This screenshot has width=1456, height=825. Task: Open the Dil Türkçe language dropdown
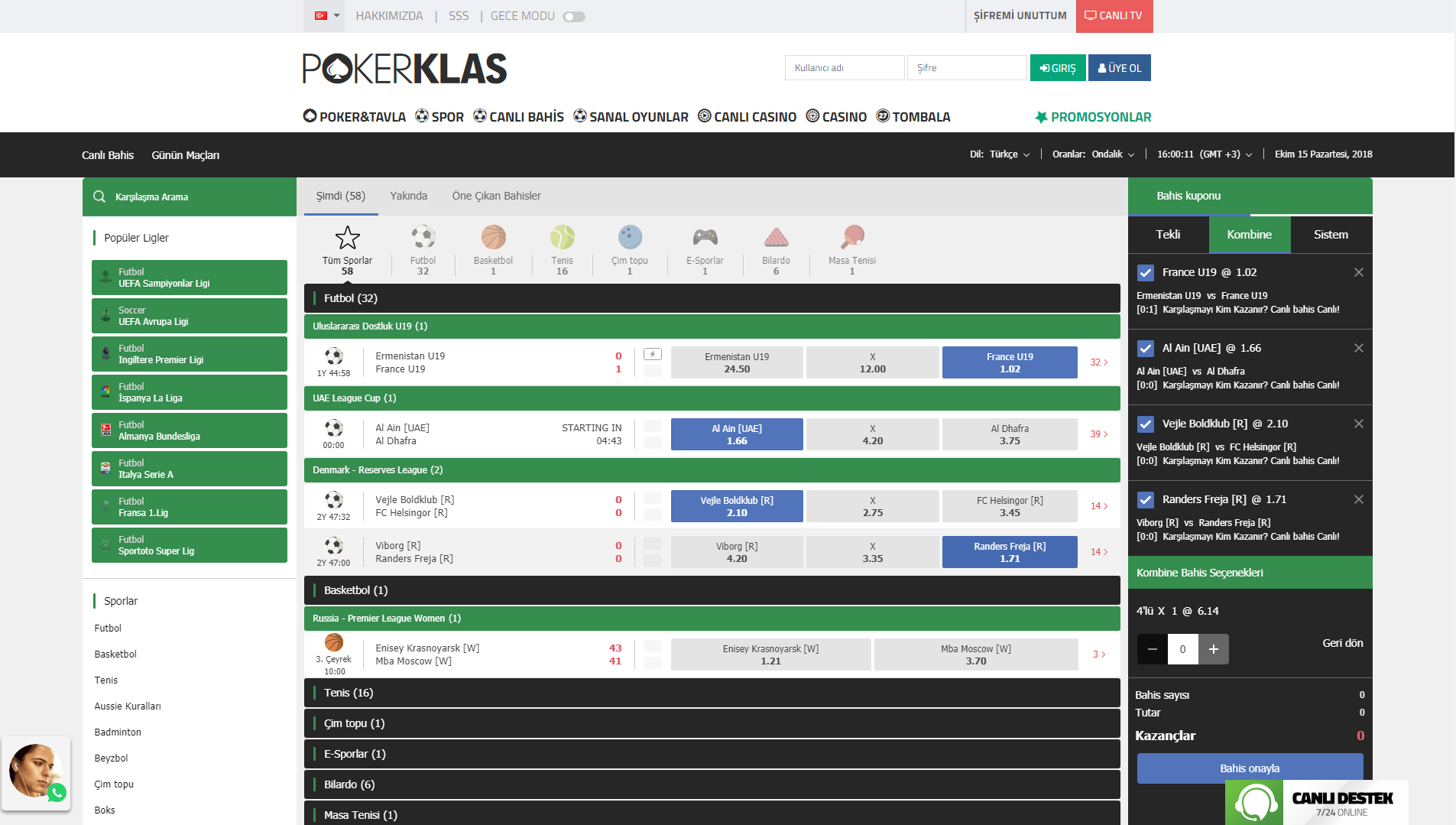1009,154
